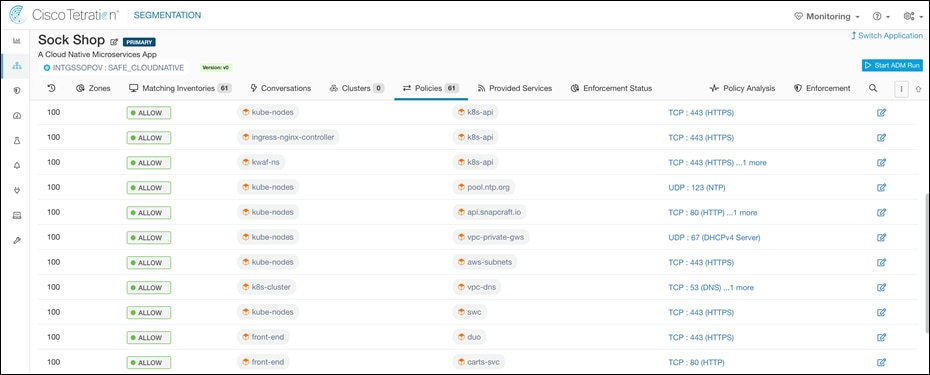Open the Policy Analysis tab

(742, 88)
